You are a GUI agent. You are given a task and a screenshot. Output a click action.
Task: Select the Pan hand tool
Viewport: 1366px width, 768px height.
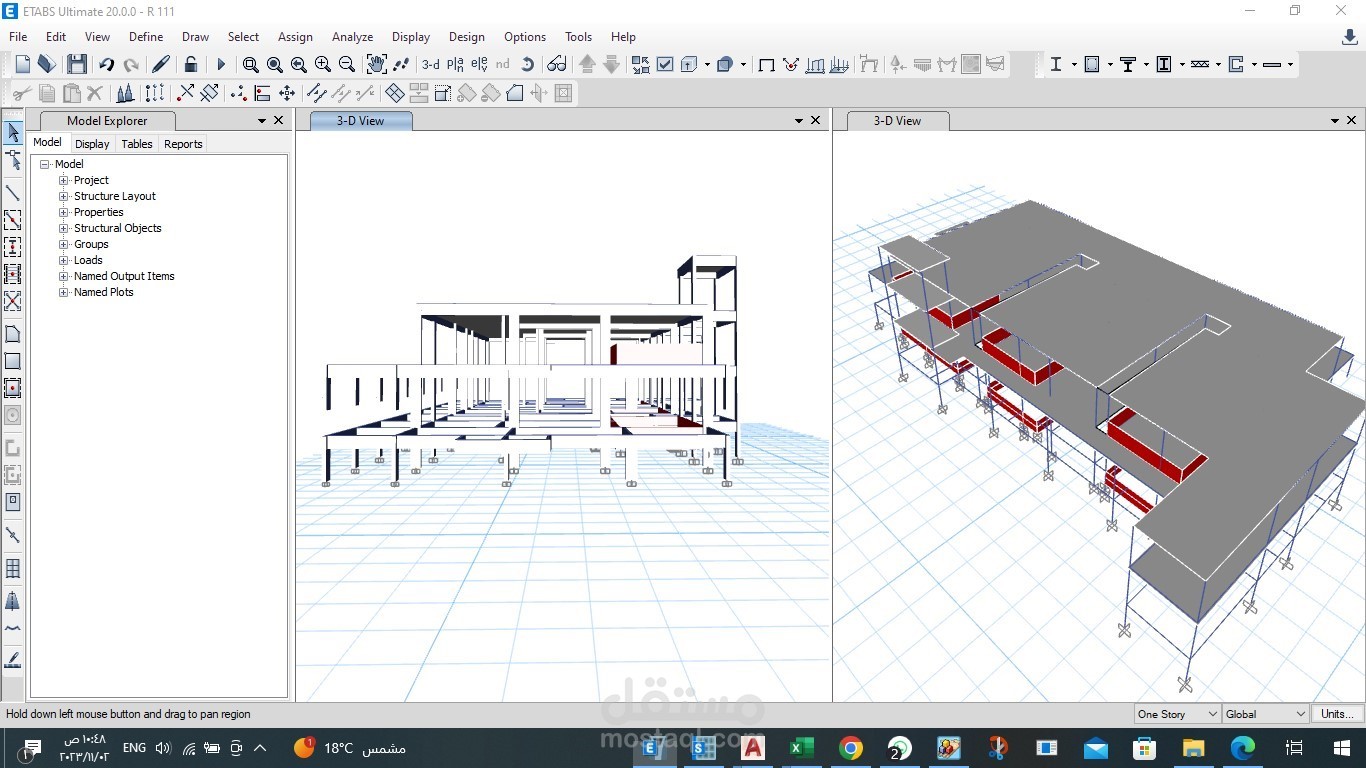pos(376,65)
